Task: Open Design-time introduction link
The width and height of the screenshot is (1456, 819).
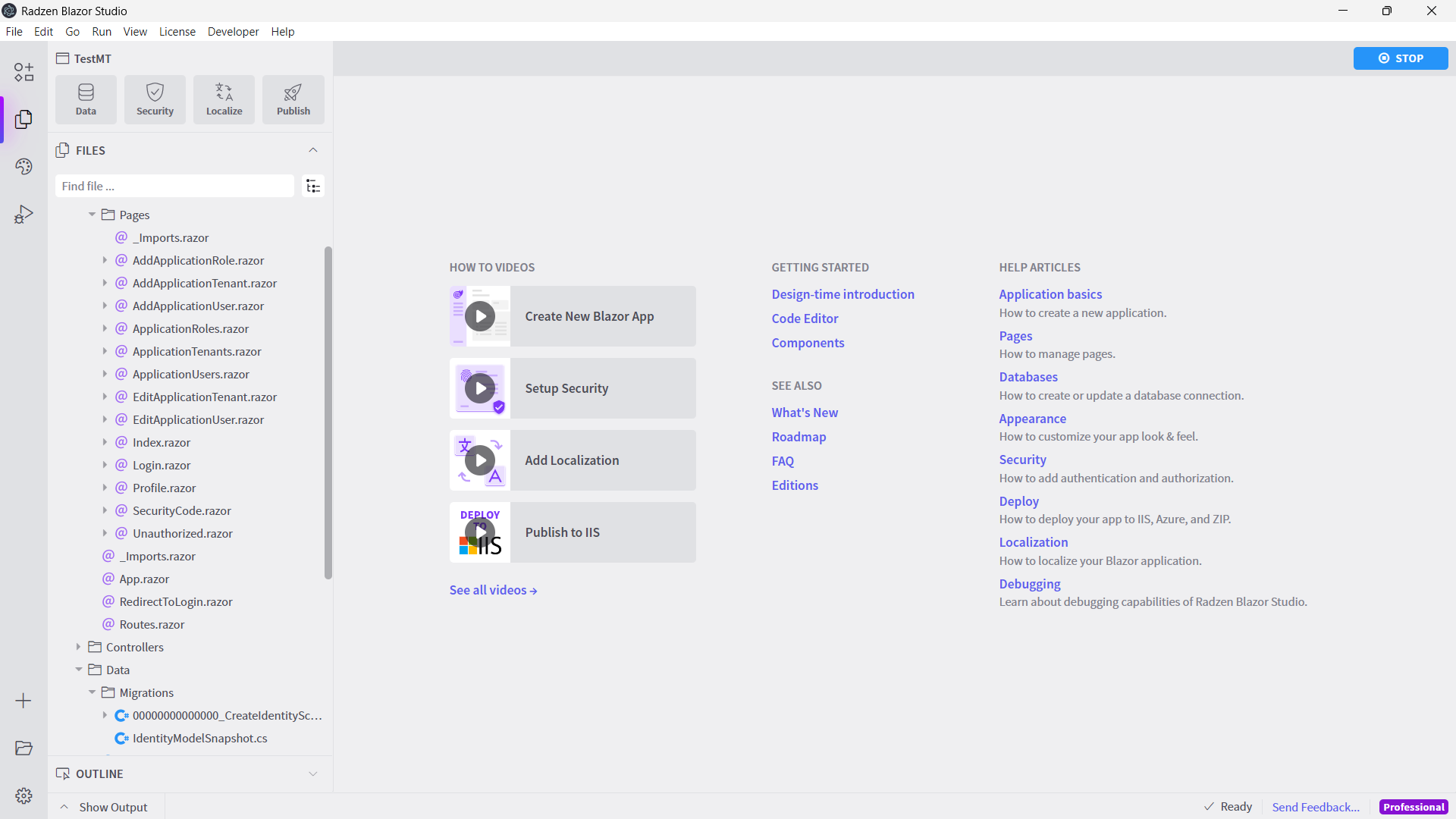Action: pyautogui.click(x=843, y=294)
